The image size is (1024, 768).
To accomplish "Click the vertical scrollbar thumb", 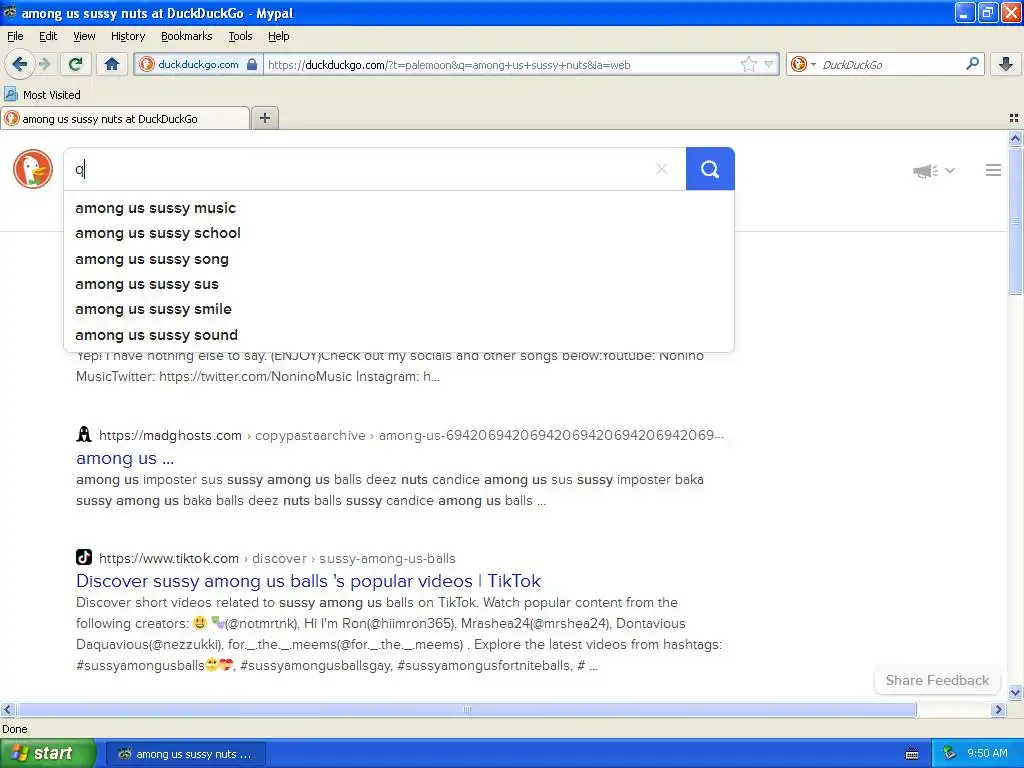I will point(1015,221).
